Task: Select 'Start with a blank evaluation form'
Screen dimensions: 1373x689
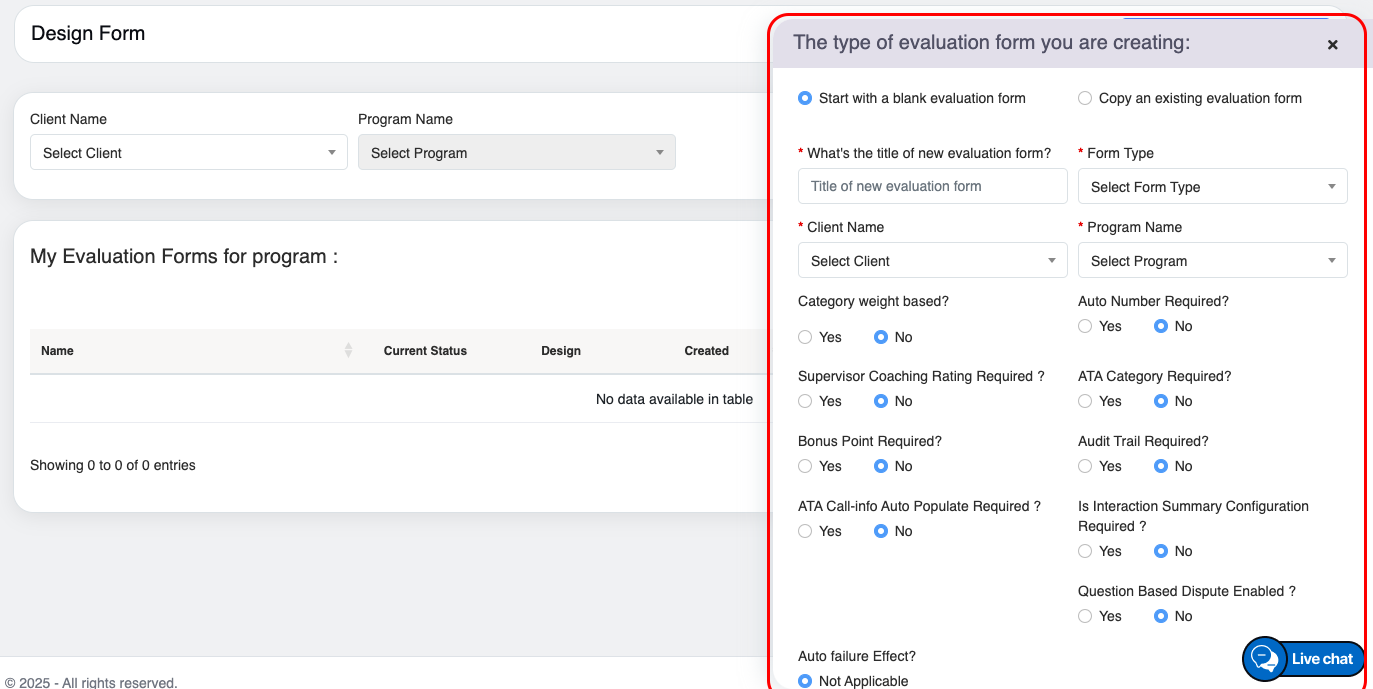Action: coord(805,98)
